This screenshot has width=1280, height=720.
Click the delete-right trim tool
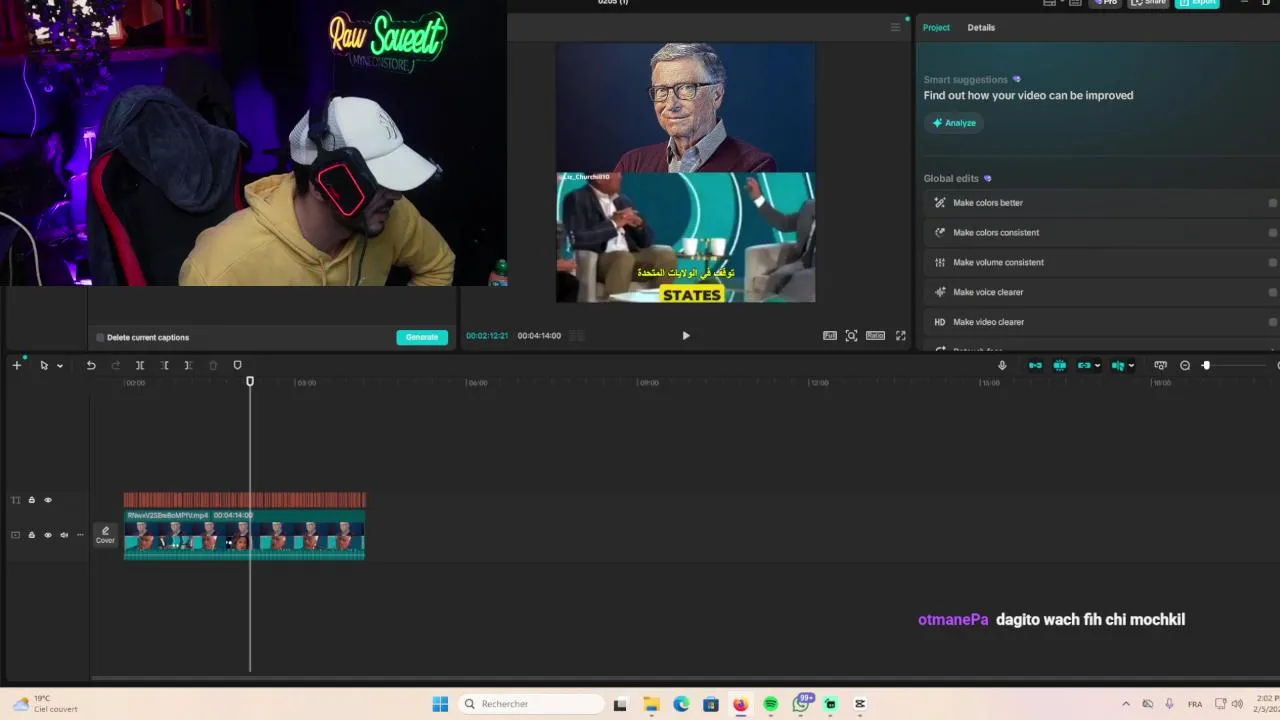188,366
